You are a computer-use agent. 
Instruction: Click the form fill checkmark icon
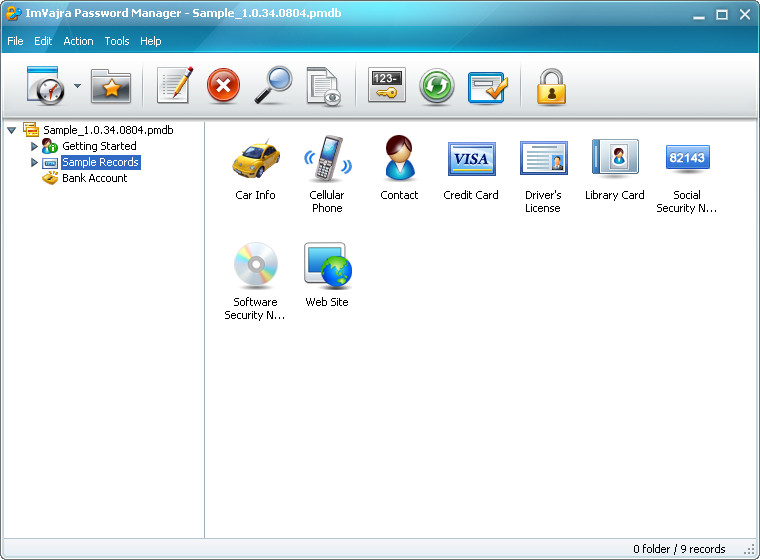[x=488, y=87]
